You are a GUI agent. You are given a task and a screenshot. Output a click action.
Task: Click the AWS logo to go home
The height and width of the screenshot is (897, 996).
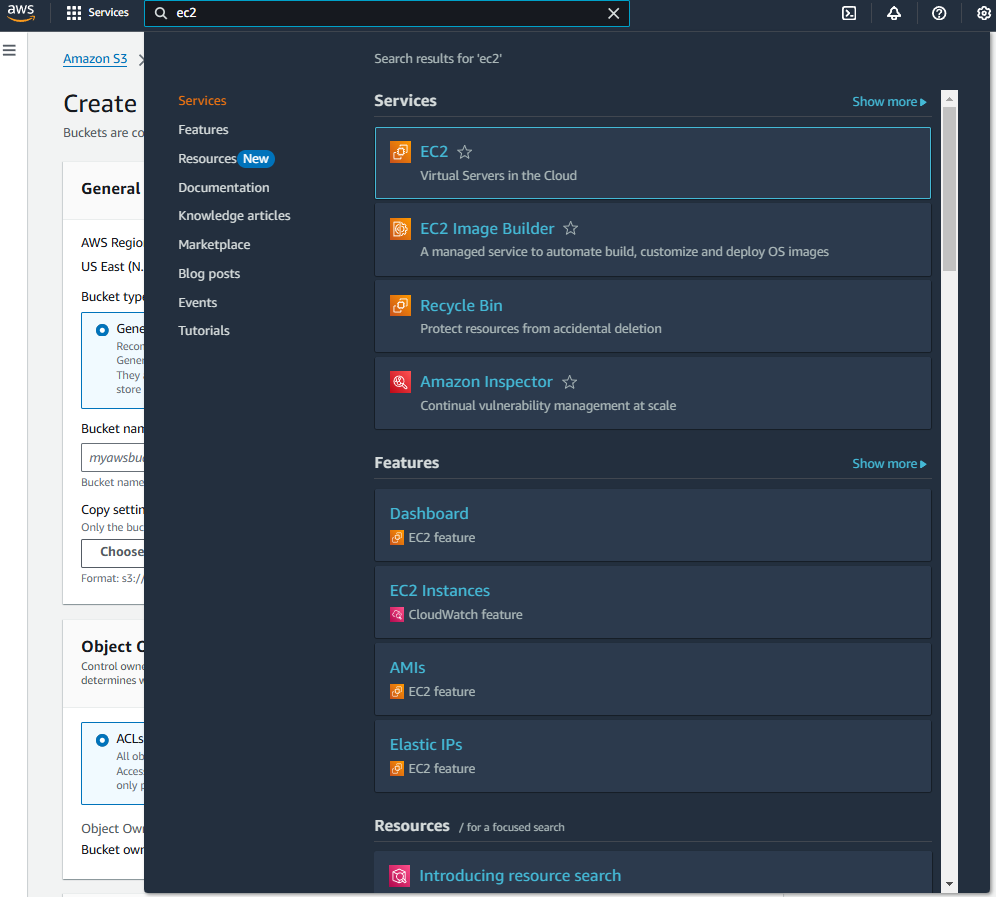click(x=21, y=13)
